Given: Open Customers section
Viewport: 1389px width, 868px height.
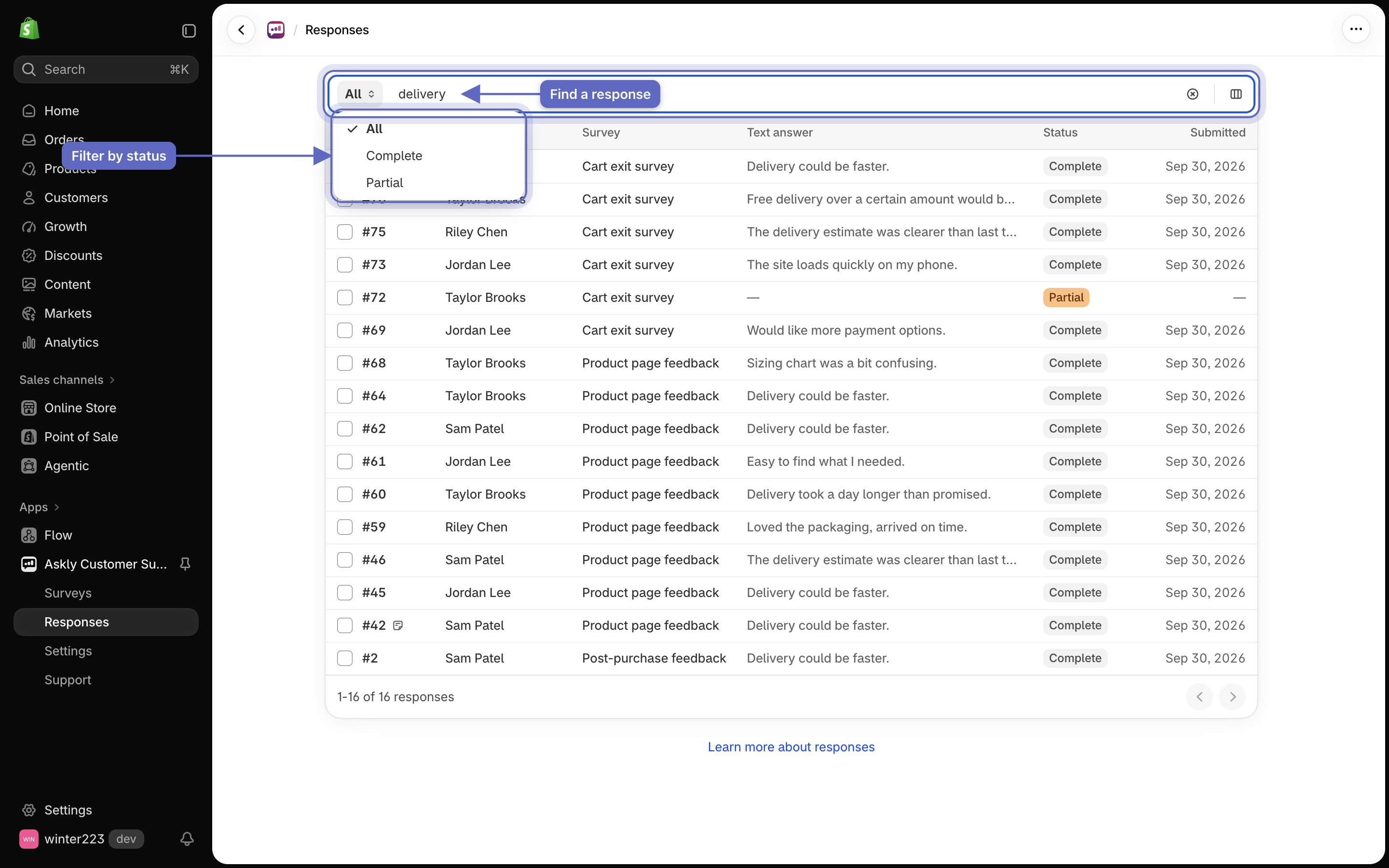Looking at the screenshot, I should pyautogui.click(x=106, y=198).
